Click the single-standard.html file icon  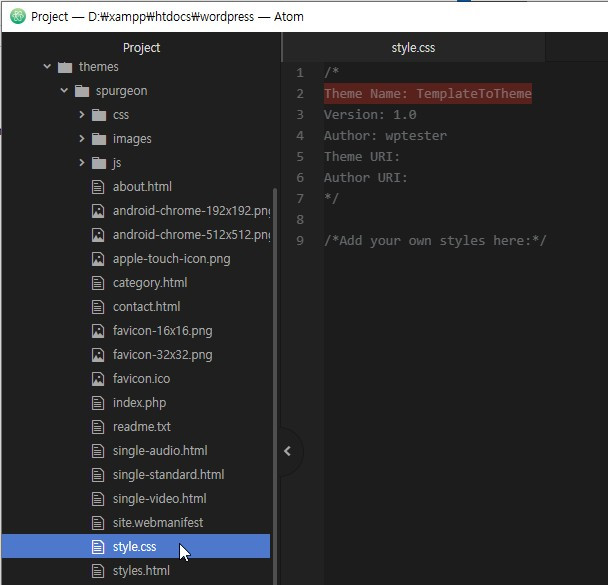[98, 475]
